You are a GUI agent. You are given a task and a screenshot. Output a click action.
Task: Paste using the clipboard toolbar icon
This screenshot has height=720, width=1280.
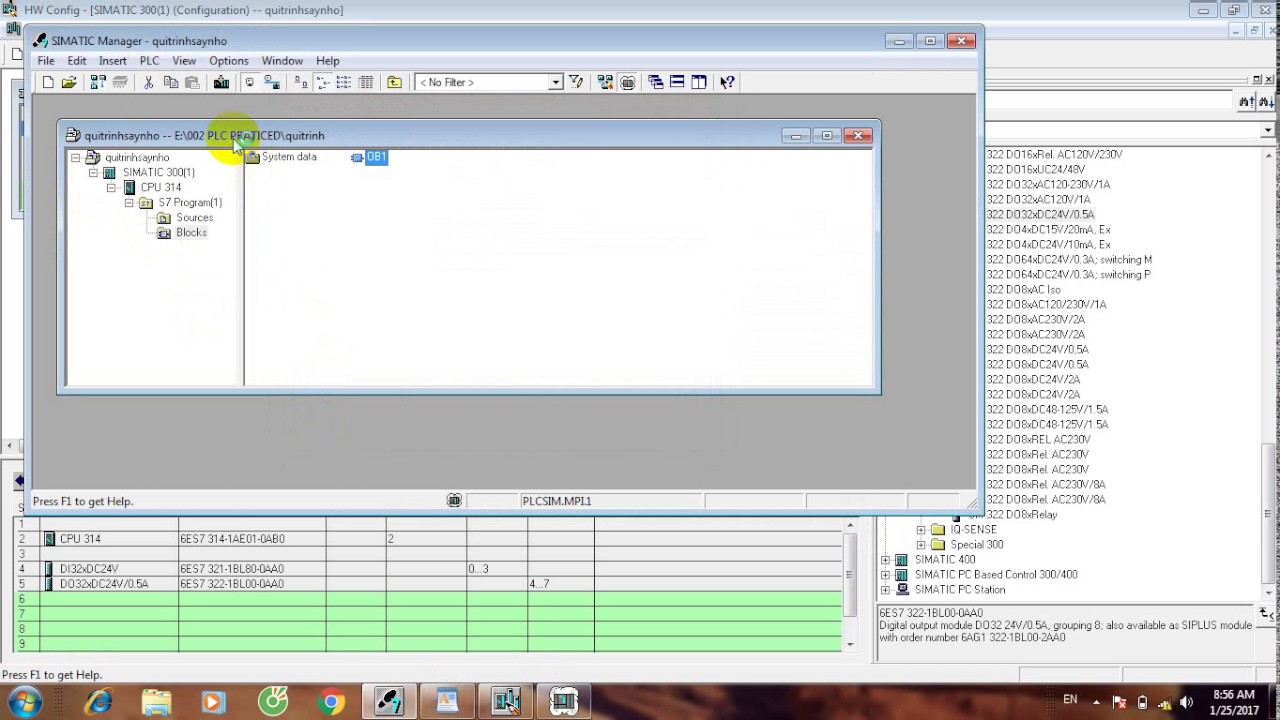click(x=192, y=82)
